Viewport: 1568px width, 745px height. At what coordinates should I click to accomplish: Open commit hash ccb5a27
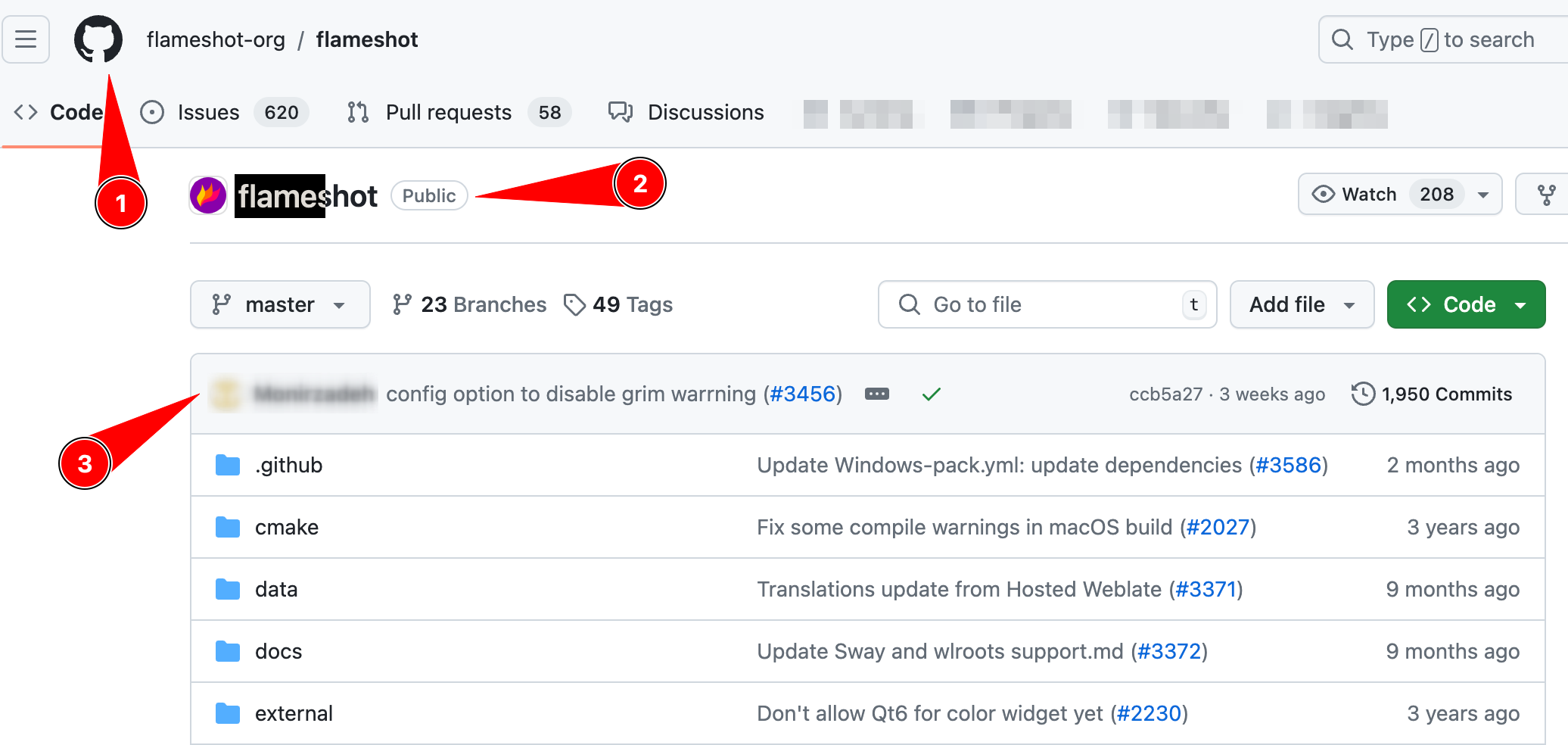pyautogui.click(x=1165, y=394)
